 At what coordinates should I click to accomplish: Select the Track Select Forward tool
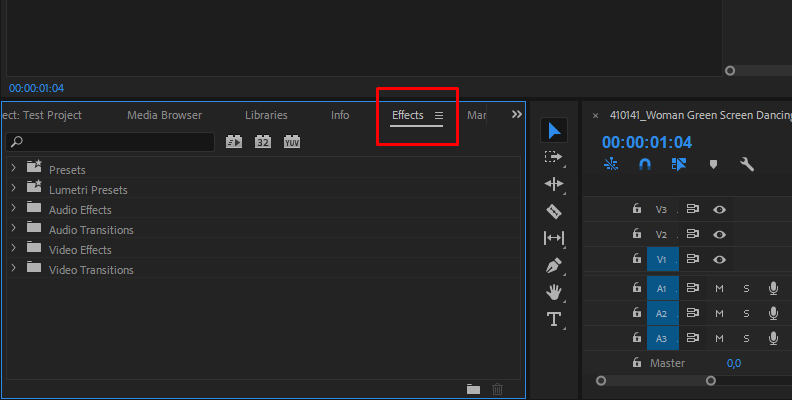pos(554,157)
